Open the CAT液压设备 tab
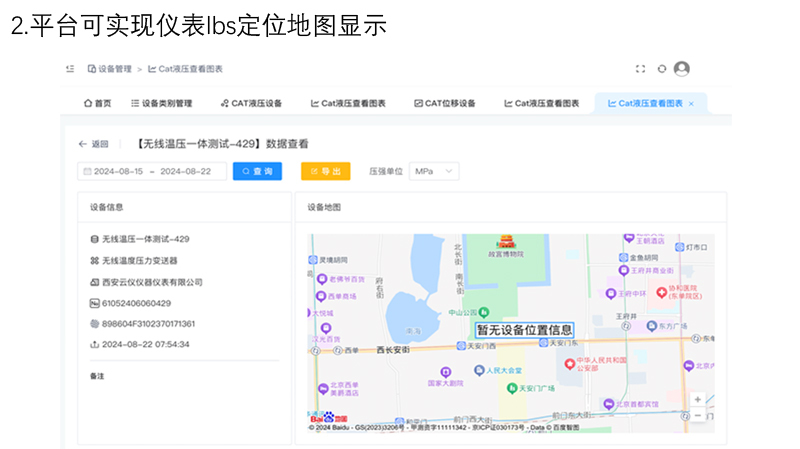Viewport: 800px width, 449px height. (x=250, y=103)
